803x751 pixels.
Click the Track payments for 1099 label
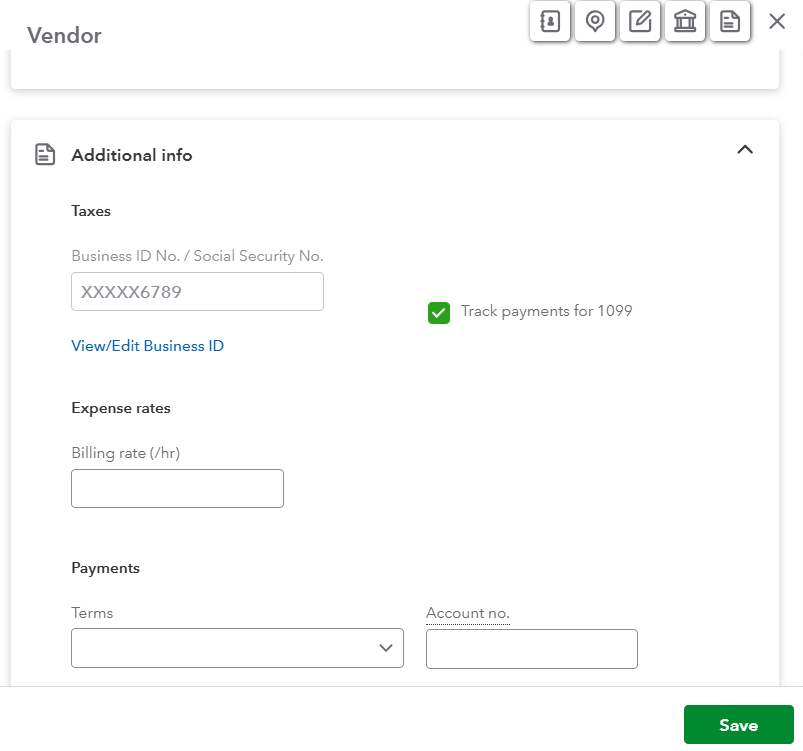[546, 311]
